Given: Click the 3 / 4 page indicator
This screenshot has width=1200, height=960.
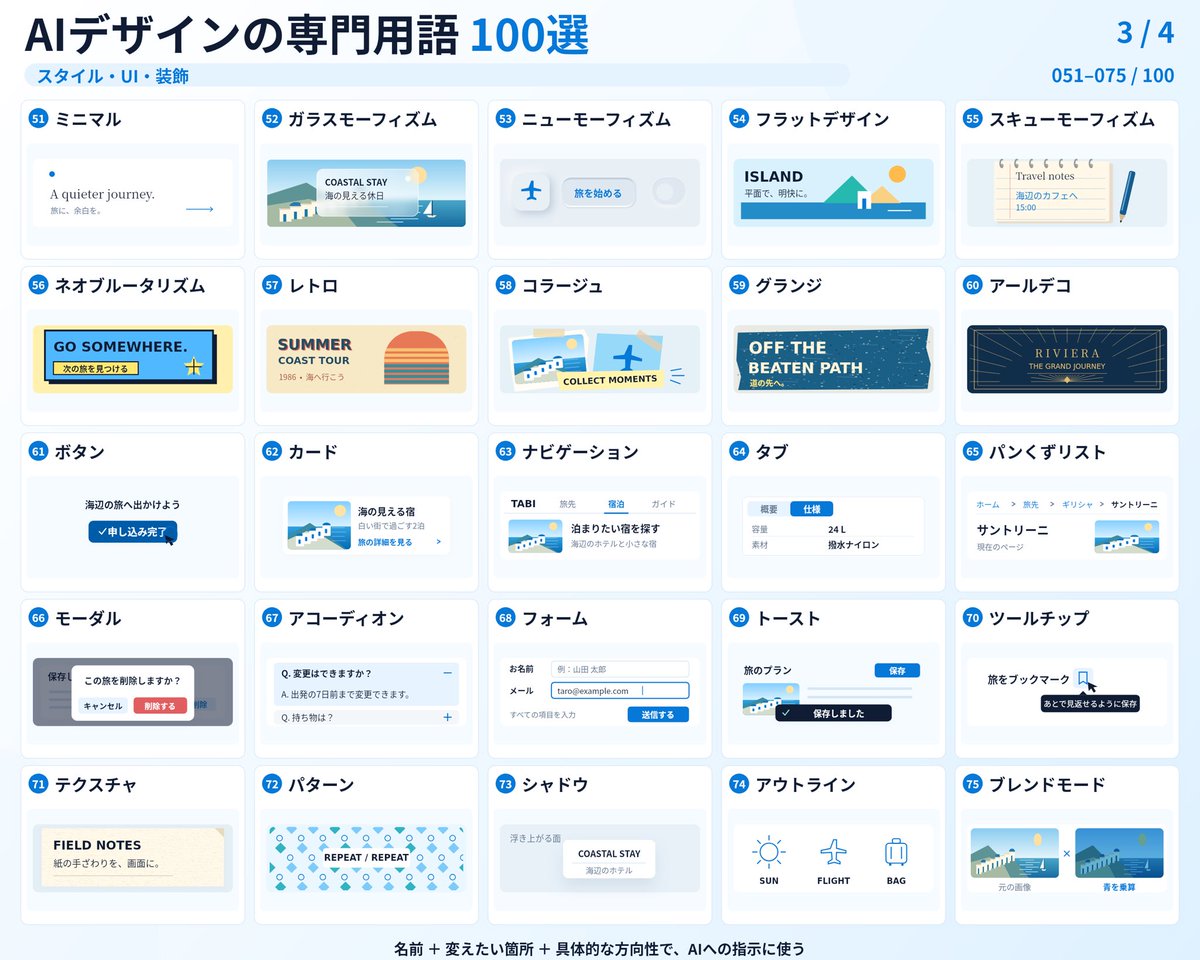Looking at the screenshot, I should pos(1145,32).
